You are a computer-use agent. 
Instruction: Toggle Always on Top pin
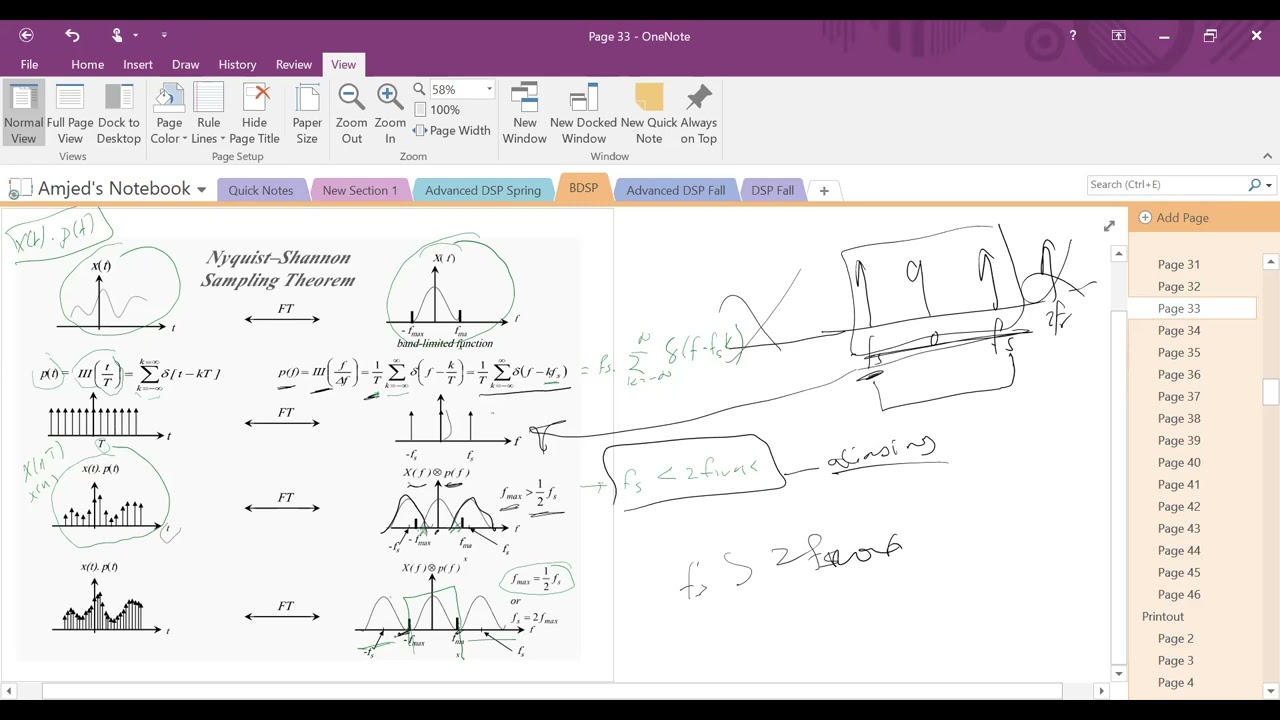coord(699,114)
